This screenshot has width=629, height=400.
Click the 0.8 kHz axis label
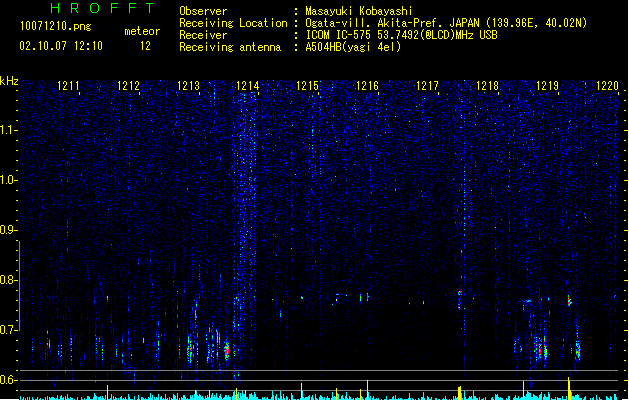pyautogui.click(x=8, y=280)
